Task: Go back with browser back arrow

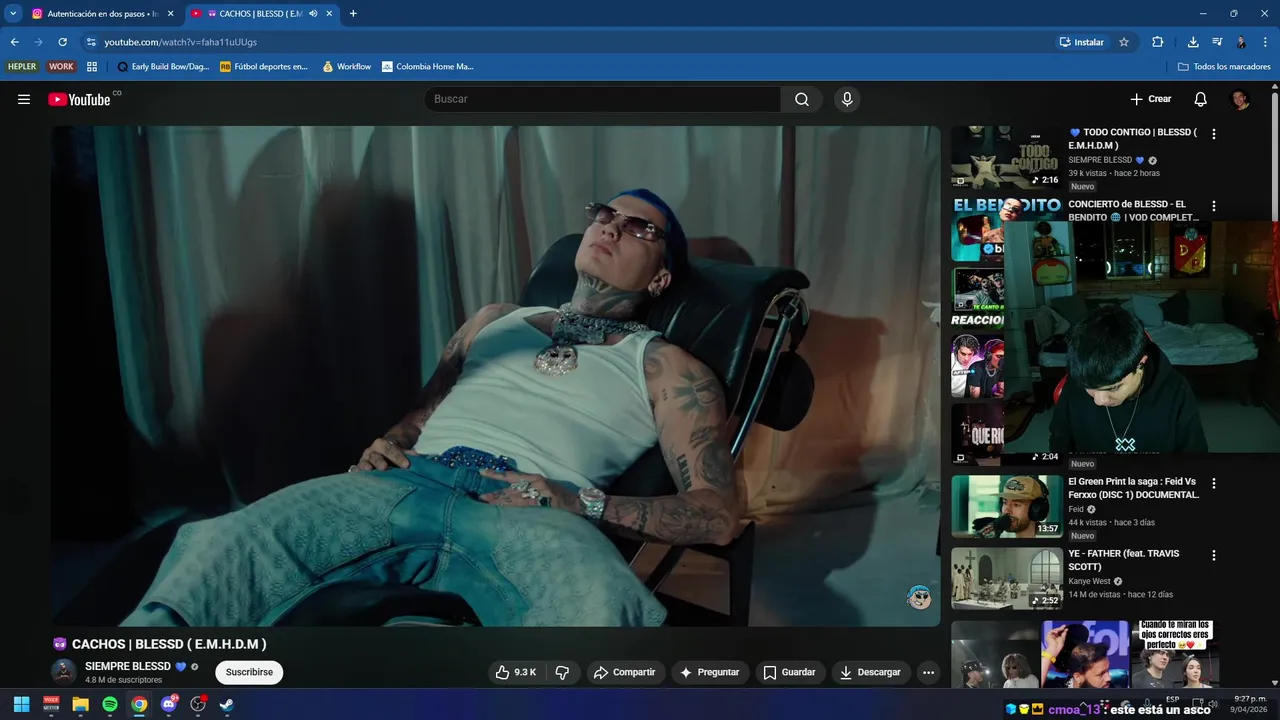Action: [x=14, y=42]
